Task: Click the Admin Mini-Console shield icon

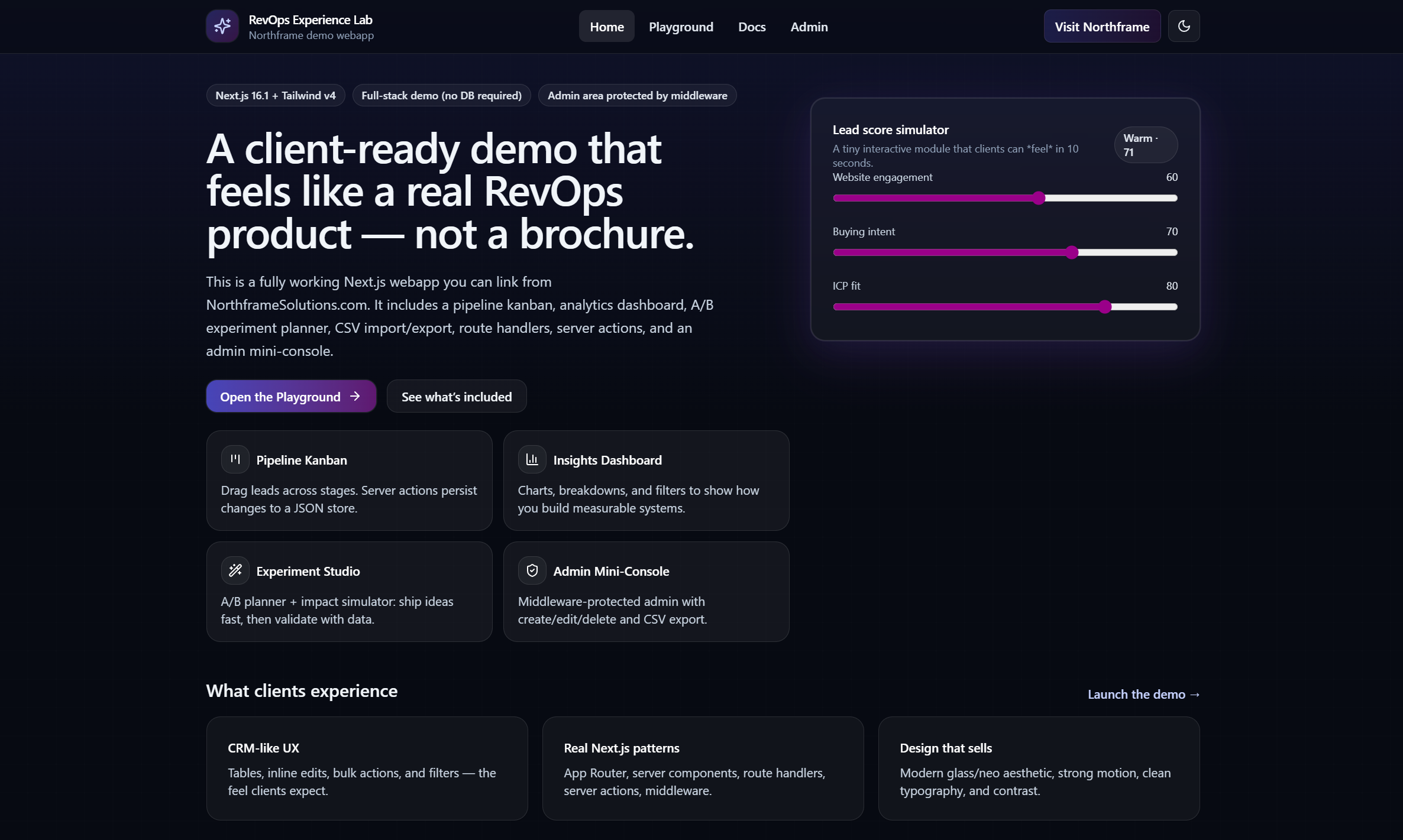Action: click(532, 570)
